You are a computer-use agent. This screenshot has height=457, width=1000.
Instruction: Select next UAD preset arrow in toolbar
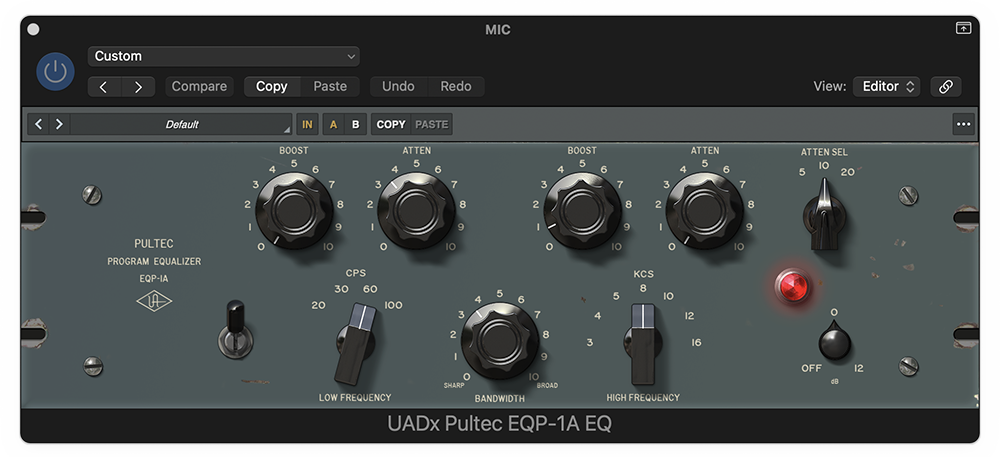59,124
